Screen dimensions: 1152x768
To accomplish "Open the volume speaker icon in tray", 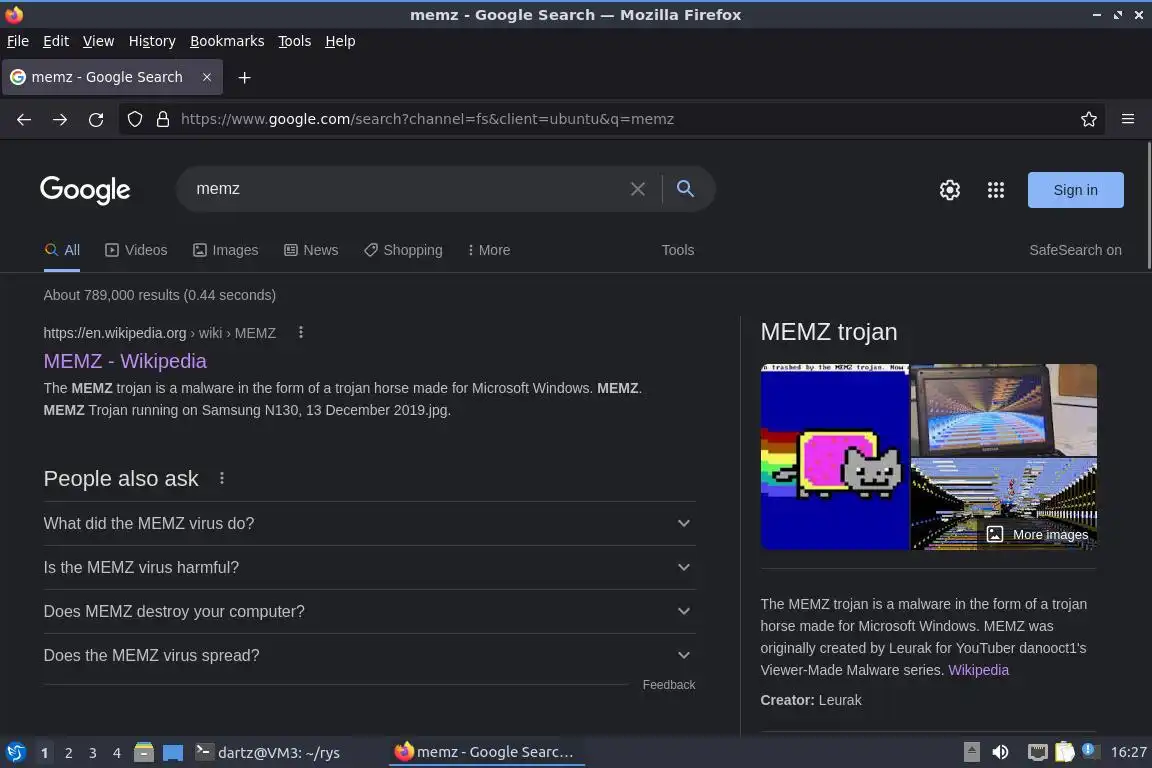I will (x=1000, y=752).
